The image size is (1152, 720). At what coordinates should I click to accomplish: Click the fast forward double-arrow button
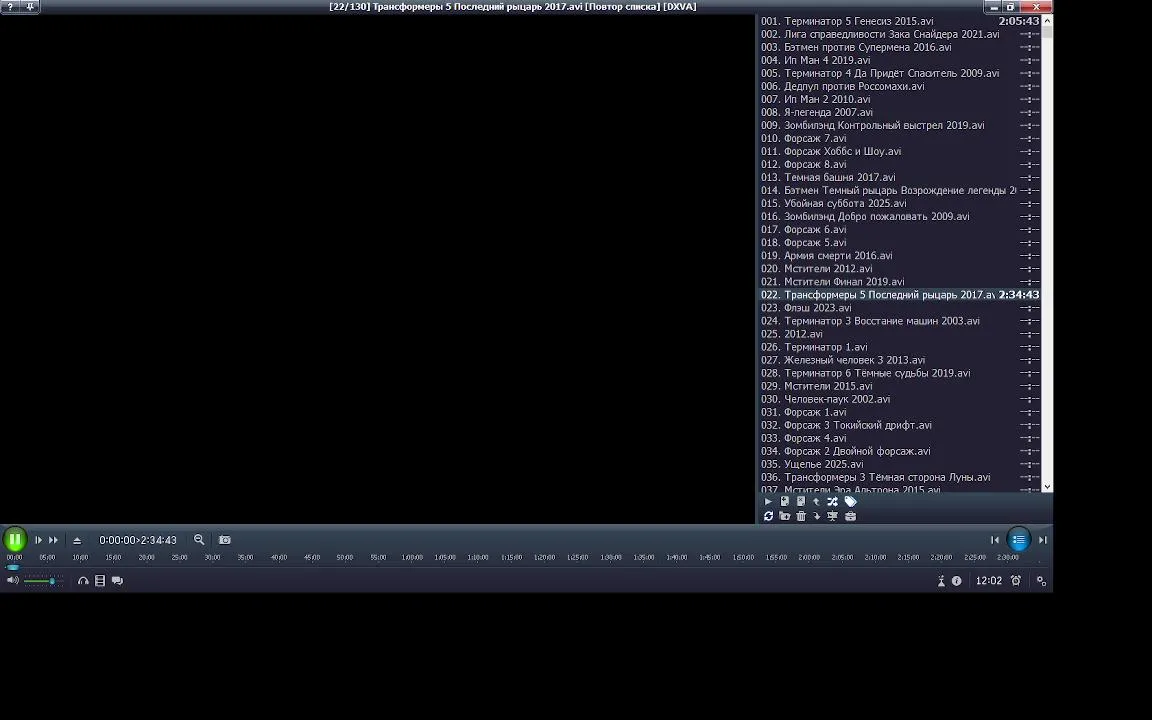54,540
